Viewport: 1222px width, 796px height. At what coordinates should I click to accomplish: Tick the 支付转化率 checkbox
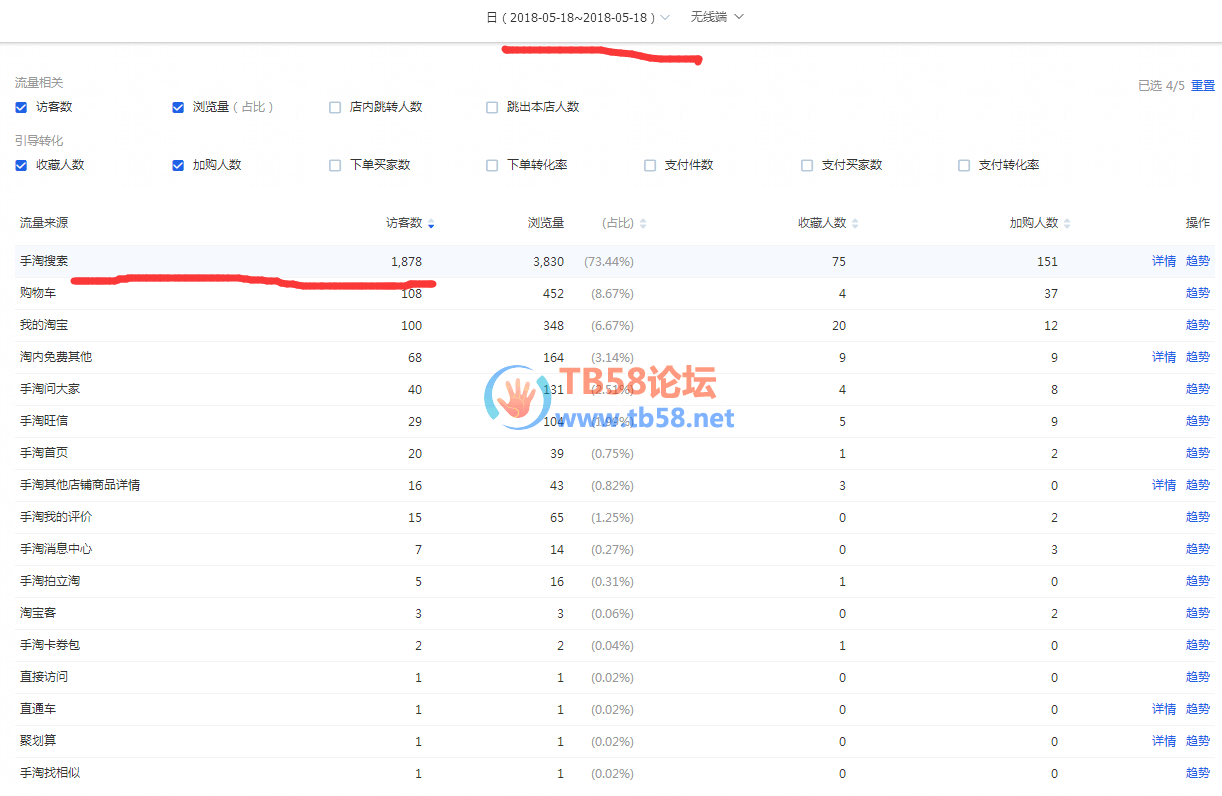(964, 165)
